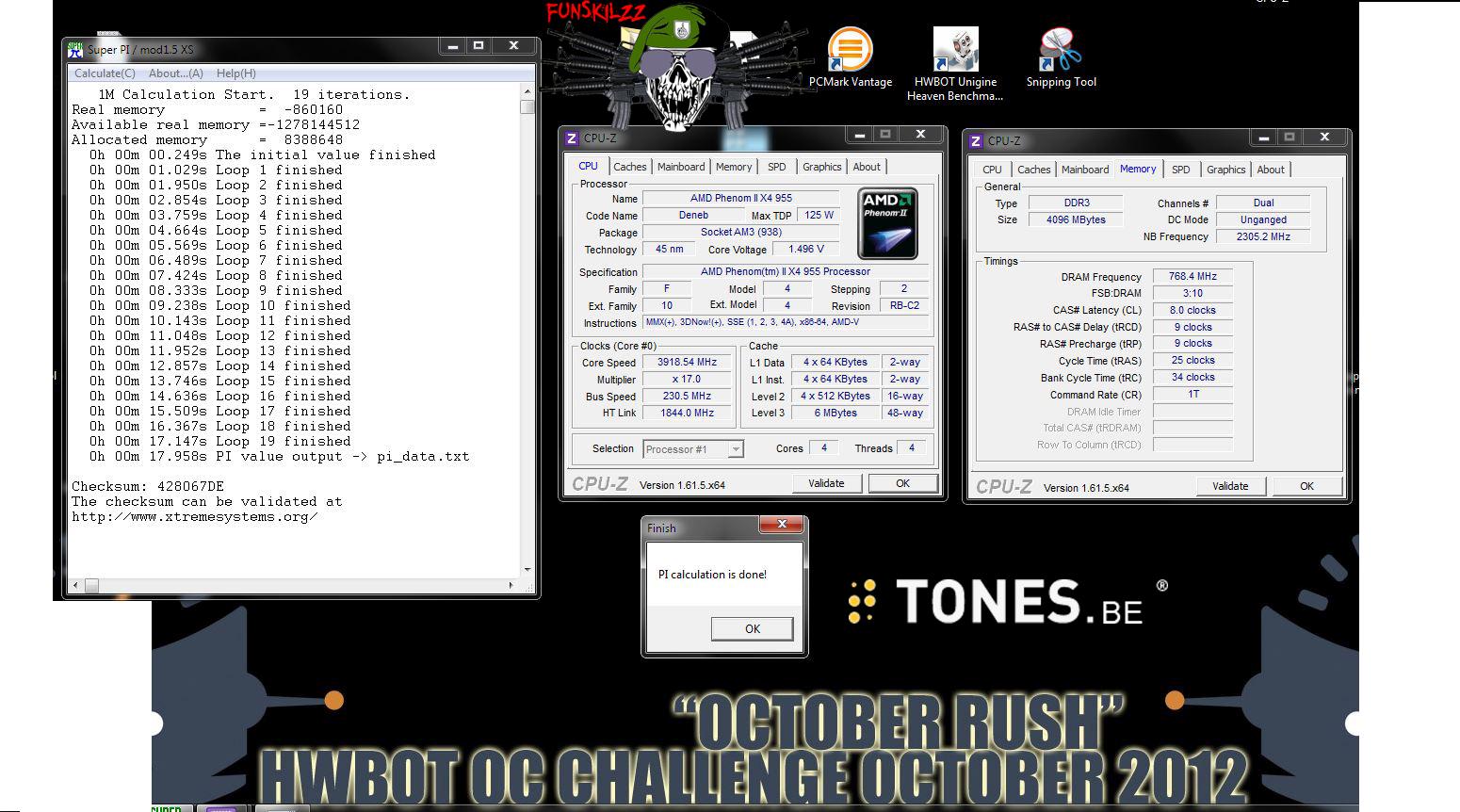Minimize the Super PI window
Screen dimensions: 1460x812
pos(453,45)
